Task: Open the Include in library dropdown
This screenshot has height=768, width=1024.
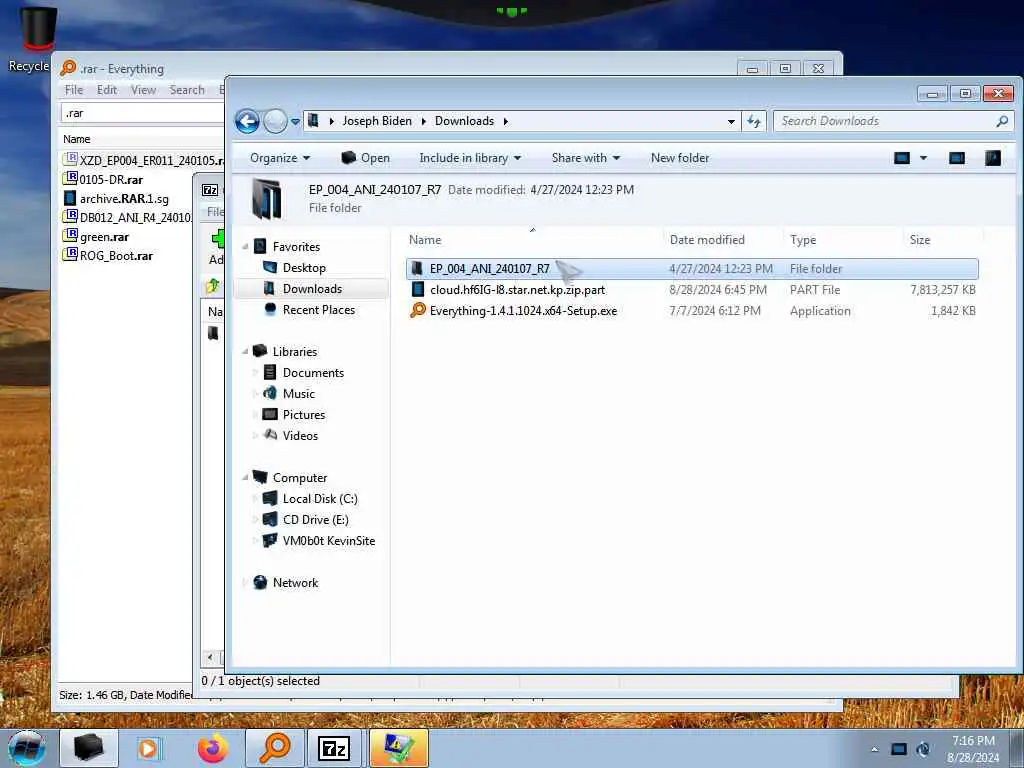Action: point(470,158)
